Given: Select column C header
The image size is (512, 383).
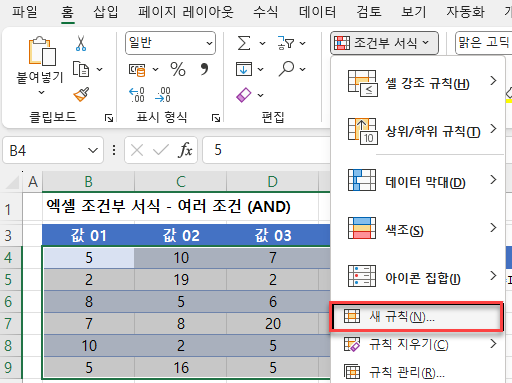Looking at the screenshot, I should pos(180,182).
